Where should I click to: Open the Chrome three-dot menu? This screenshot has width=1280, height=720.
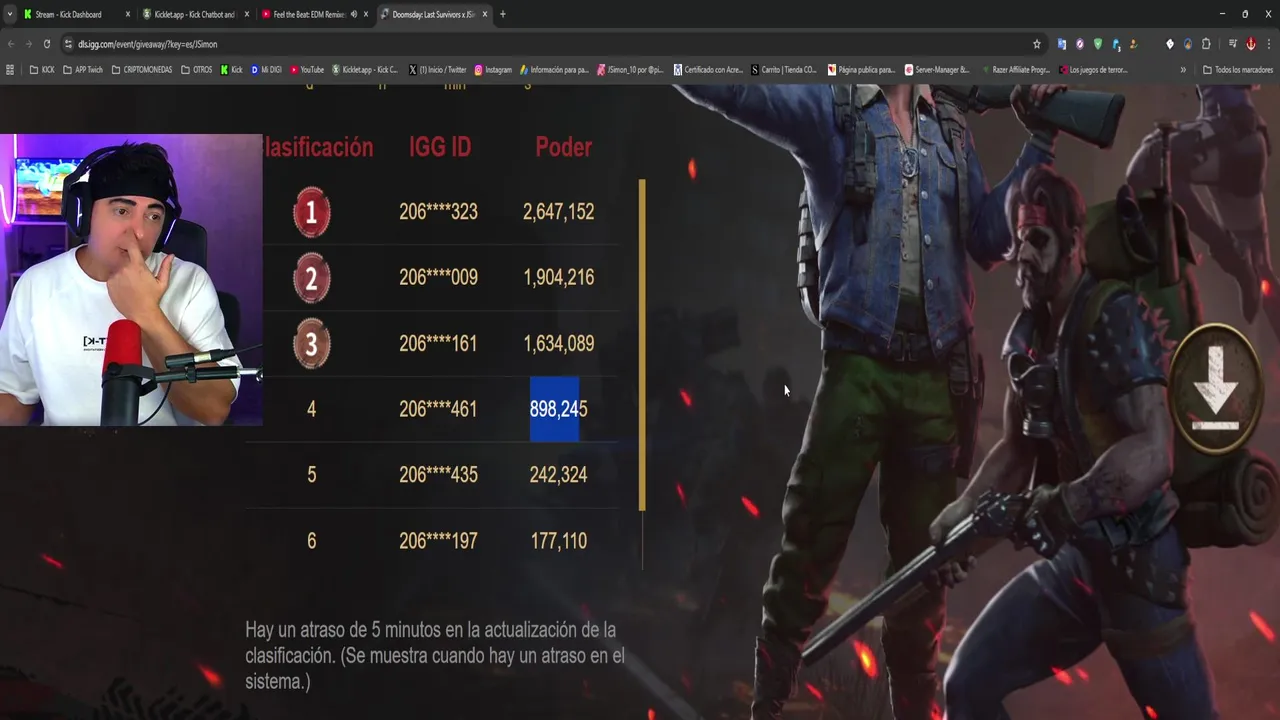pos(1268,44)
